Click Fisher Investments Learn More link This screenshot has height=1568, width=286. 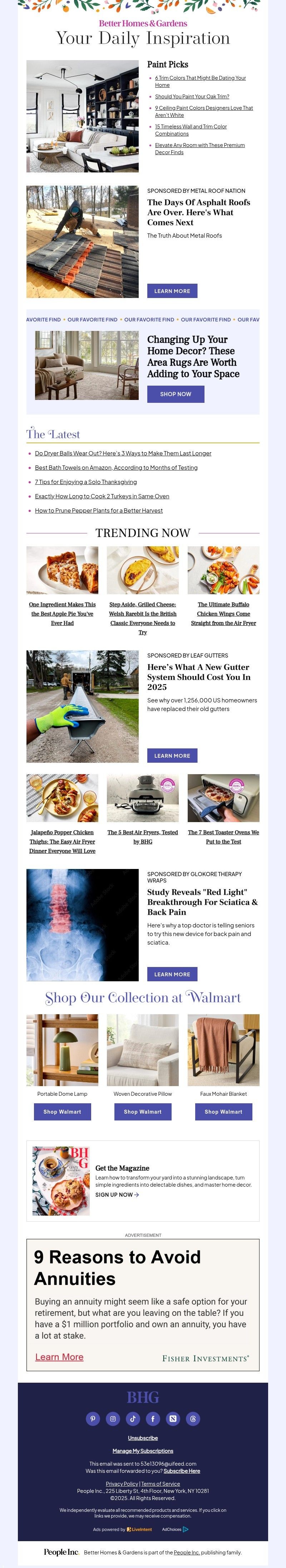59,1357
